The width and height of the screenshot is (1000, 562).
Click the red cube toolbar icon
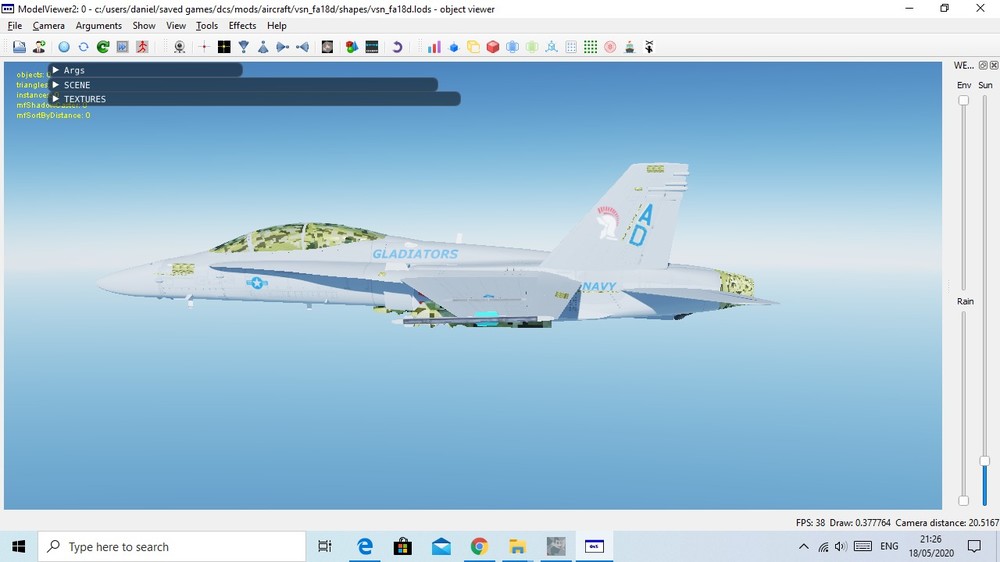pyautogui.click(x=493, y=47)
